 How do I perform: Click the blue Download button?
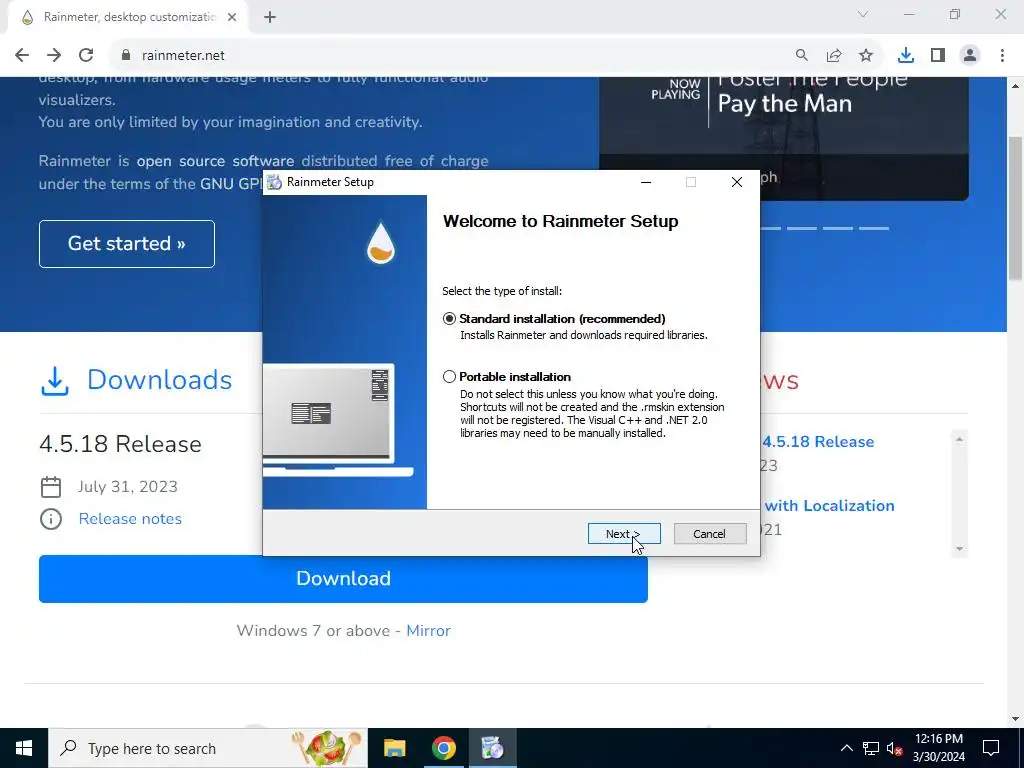(x=343, y=579)
